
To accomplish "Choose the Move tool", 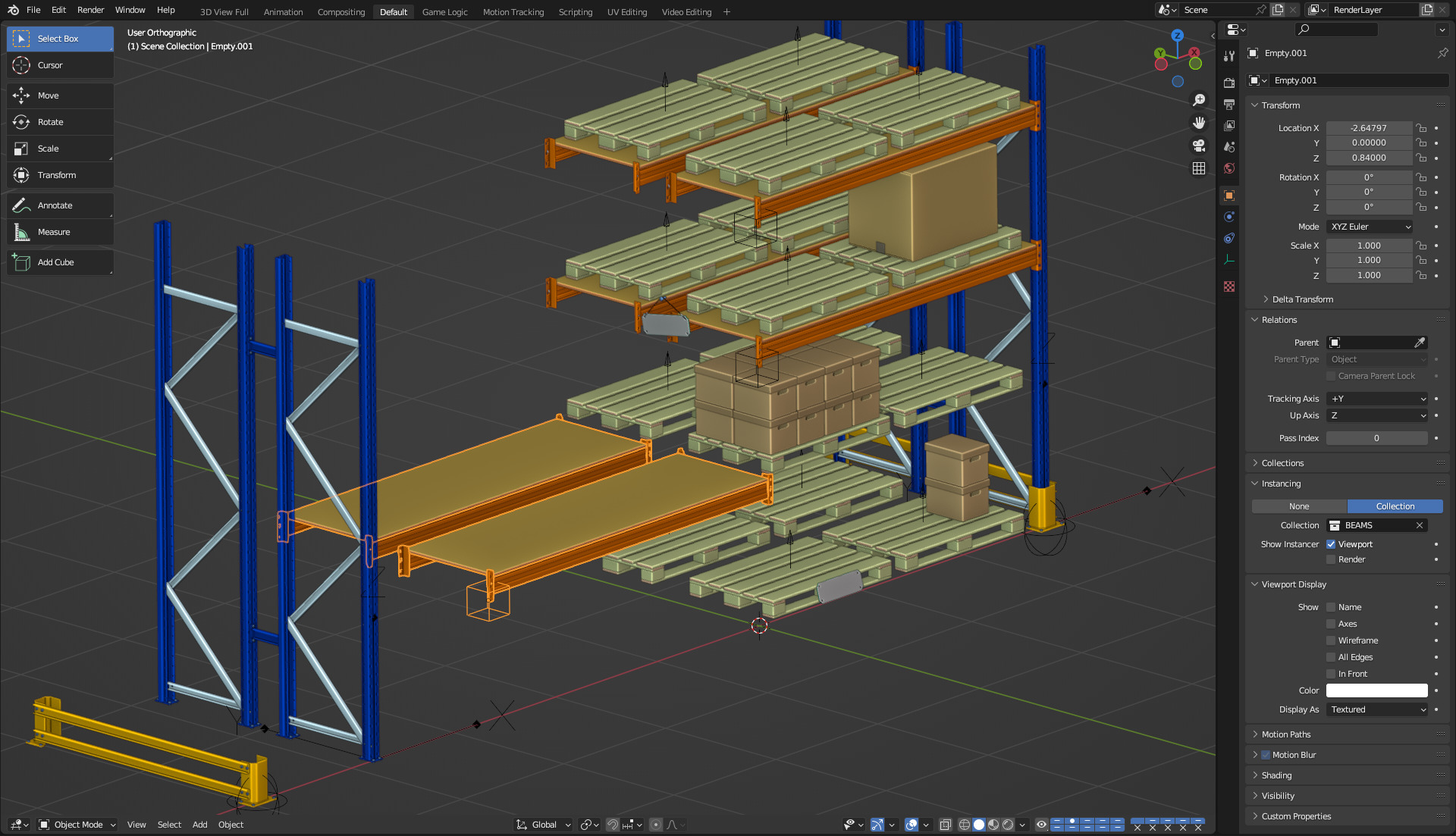I will click(60, 95).
